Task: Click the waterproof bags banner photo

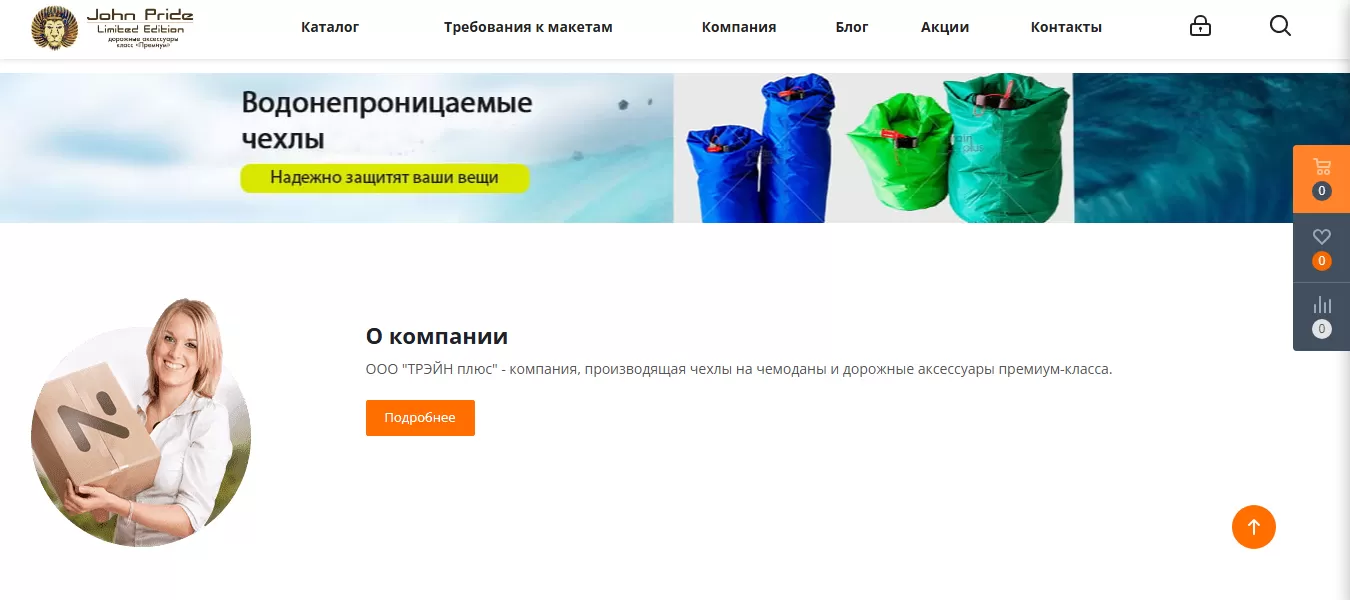Action: 873,148
